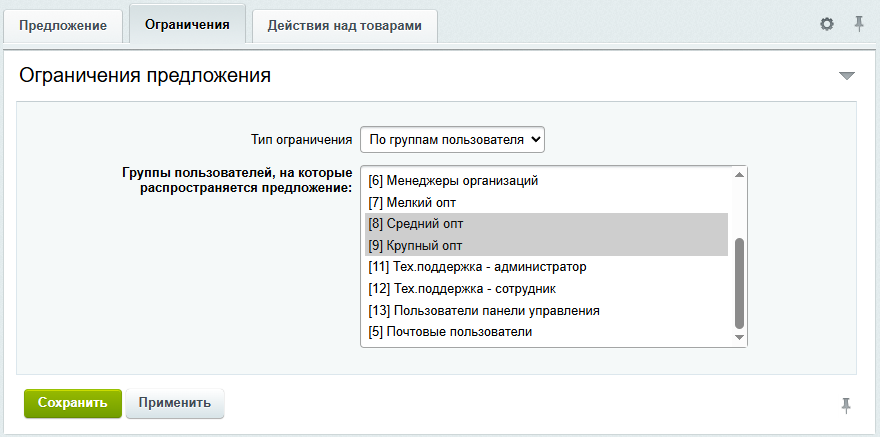880x437 pixels.
Task: Click the list scrollbar down arrow
Action: coord(739,337)
